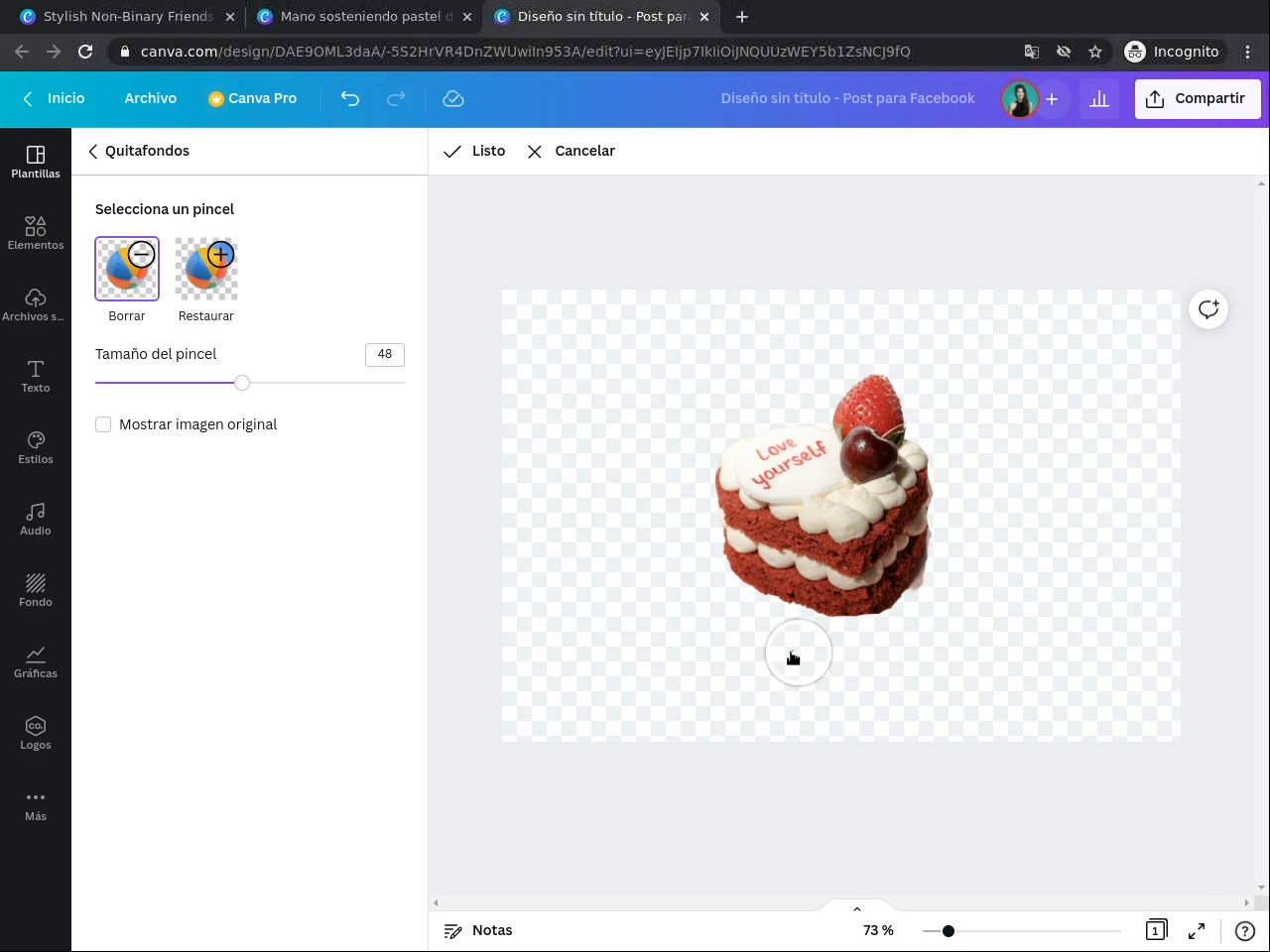Open the design insights chart icon
This screenshot has height=952, width=1270.
click(x=1099, y=98)
